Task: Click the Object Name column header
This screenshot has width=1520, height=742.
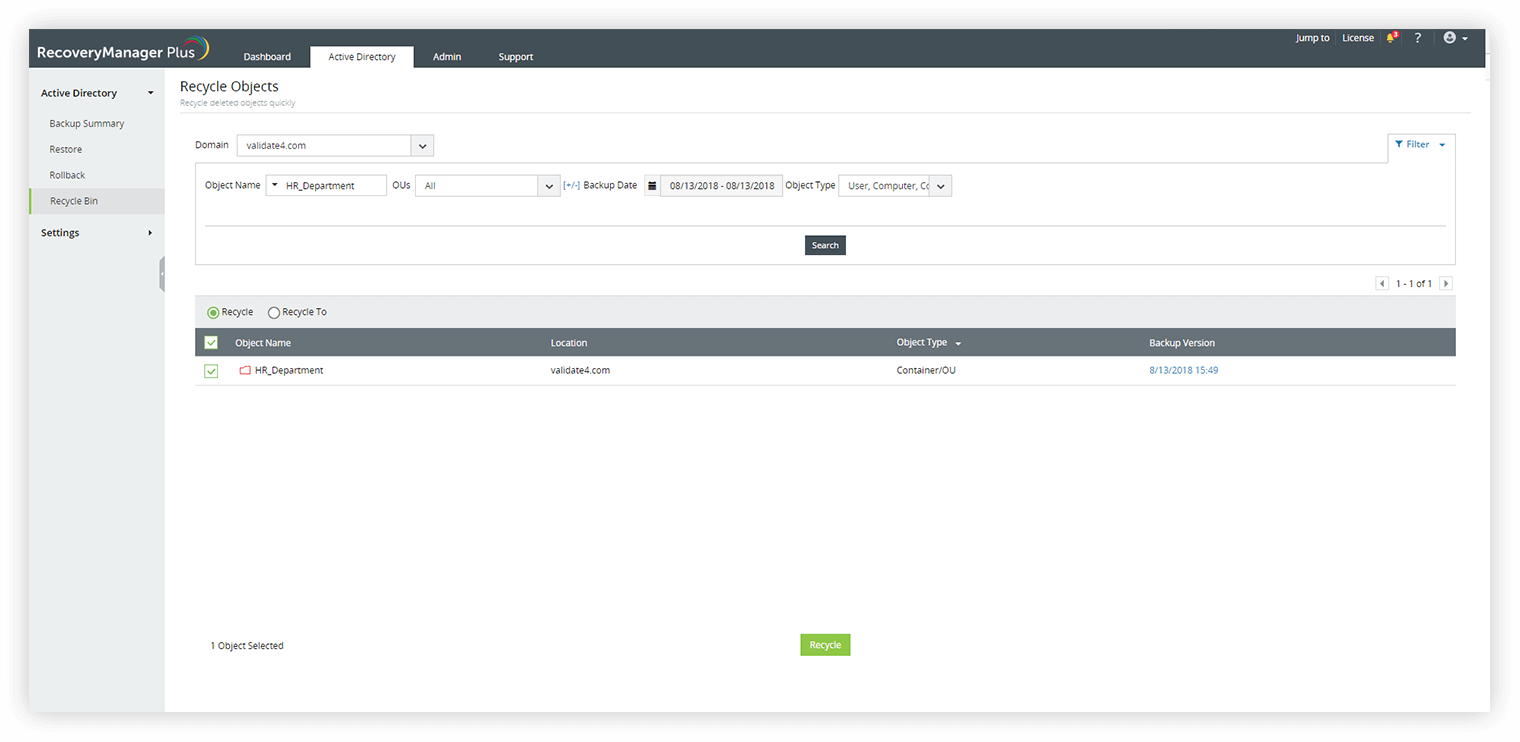Action: tap(263, 343)
